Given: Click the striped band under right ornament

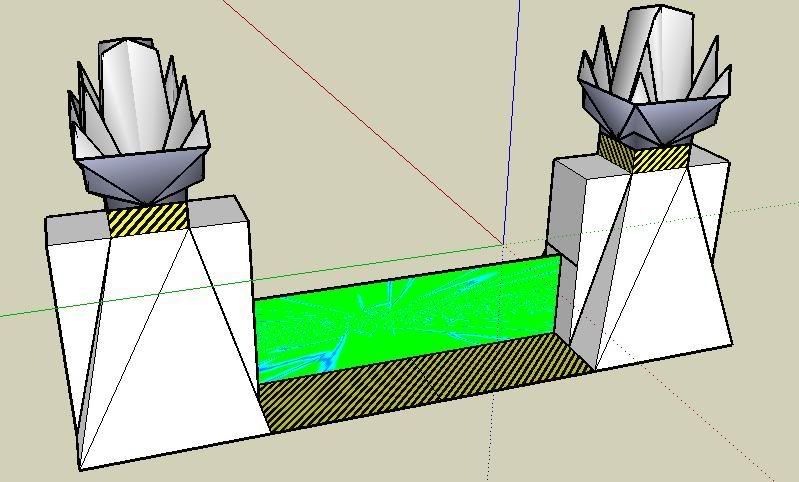Looking at the screenshot, I should [x=643, y=155].
